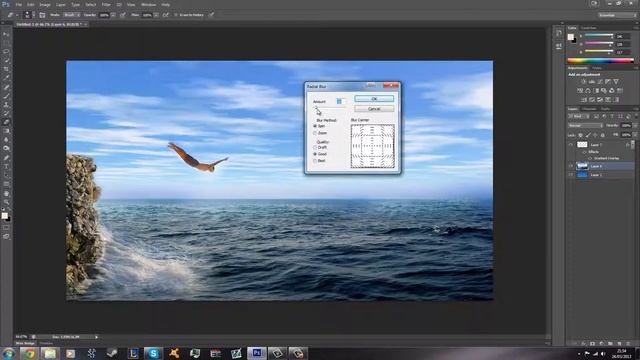Toggle the Brush panel icon in options bar
Screen dimensions: 640x360
pyautogui.click(x=42, y=15)
